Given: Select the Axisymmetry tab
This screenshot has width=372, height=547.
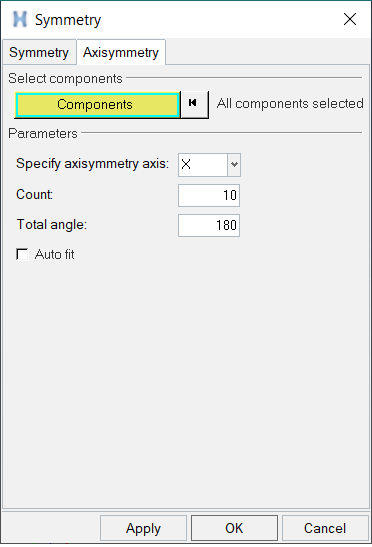Looking at the screenshot, I should coord(121,52).
